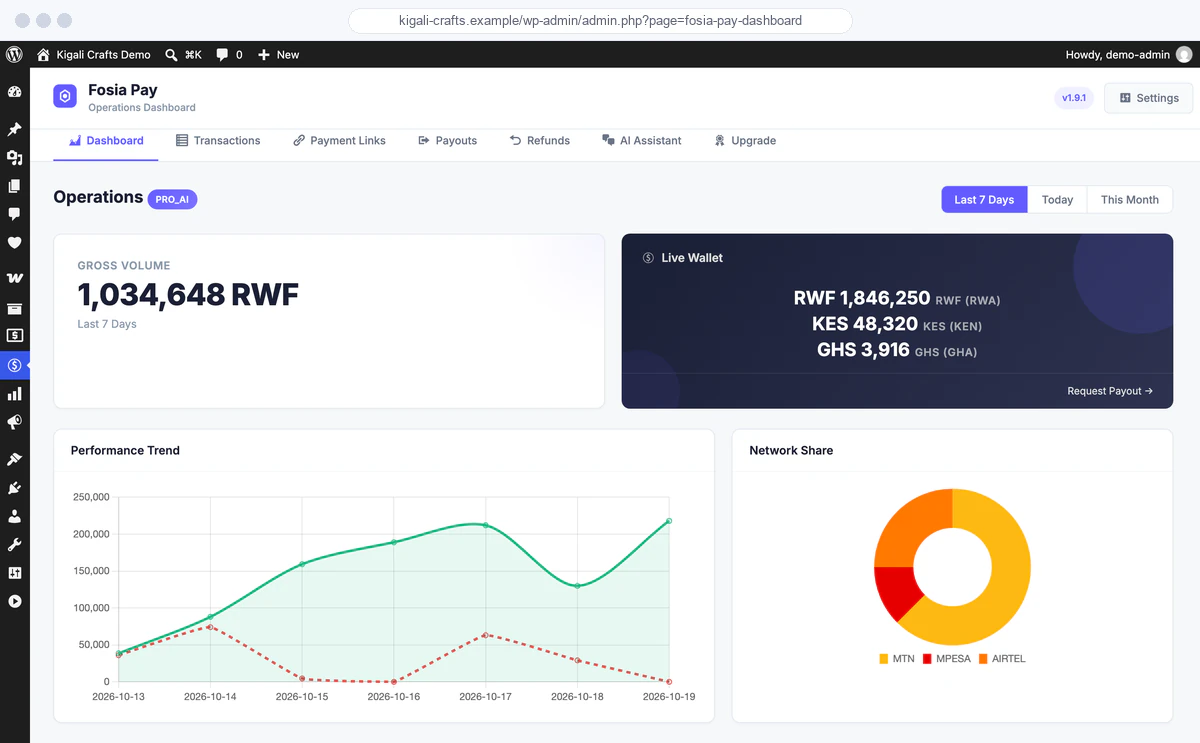Image resolution: width=1200 pixels, height=743 pixels.
Task: Select the Today range
Action: 1057,200
